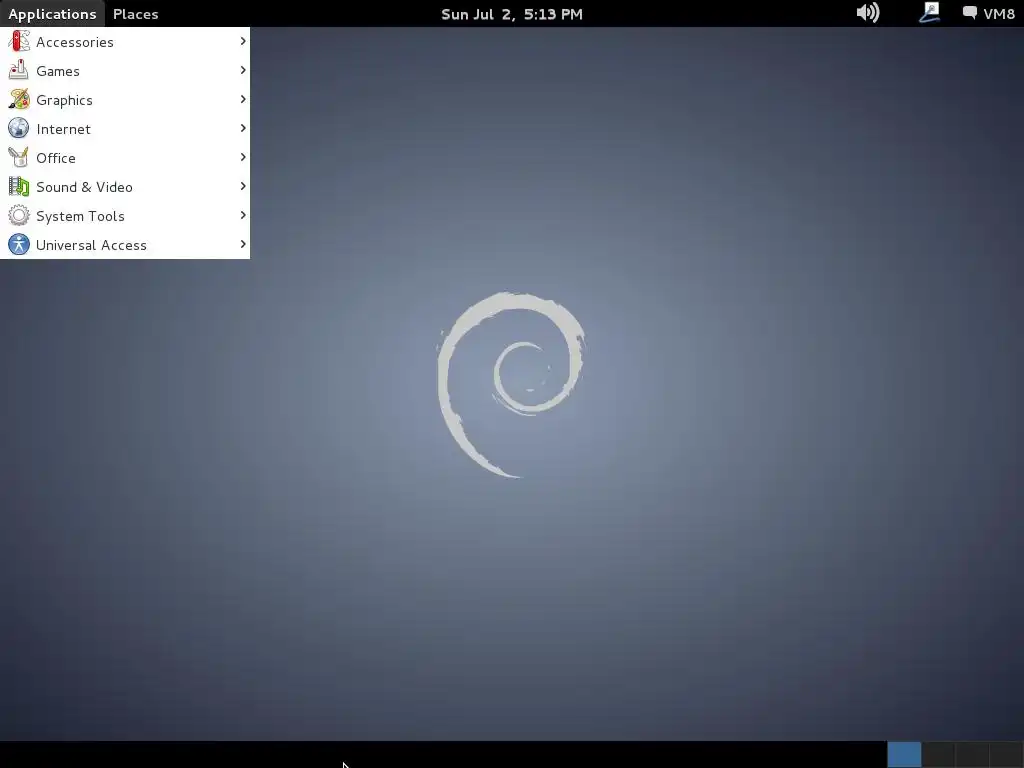Screen dimensions: 1024x768
Task: Expand the Graphics submenu arrow
Action: [243, 99]
